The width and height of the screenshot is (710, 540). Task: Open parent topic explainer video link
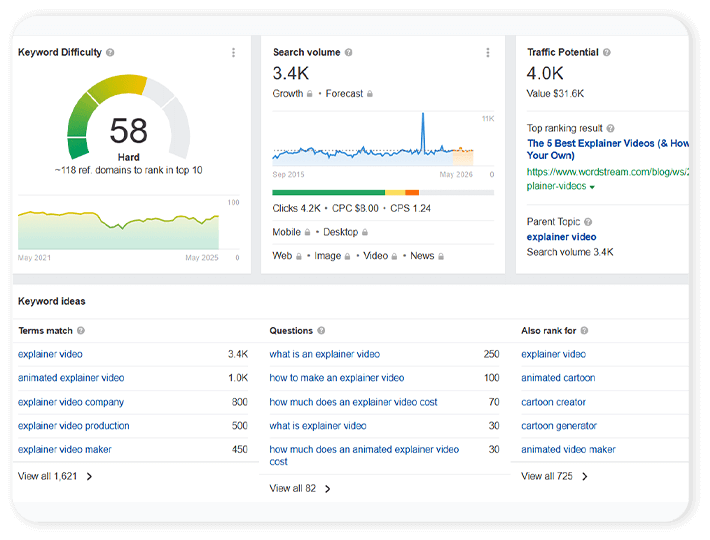coord(561,237)
